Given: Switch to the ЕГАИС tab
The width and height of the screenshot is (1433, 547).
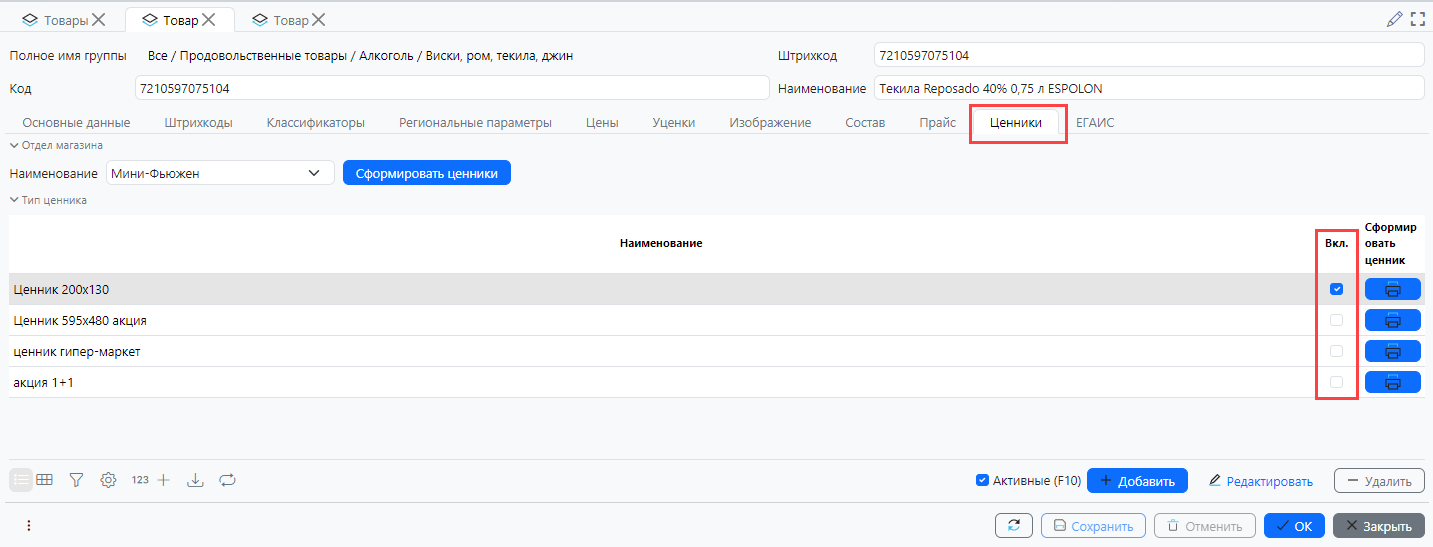Looking at the screenshot, I should (1094, 123).
